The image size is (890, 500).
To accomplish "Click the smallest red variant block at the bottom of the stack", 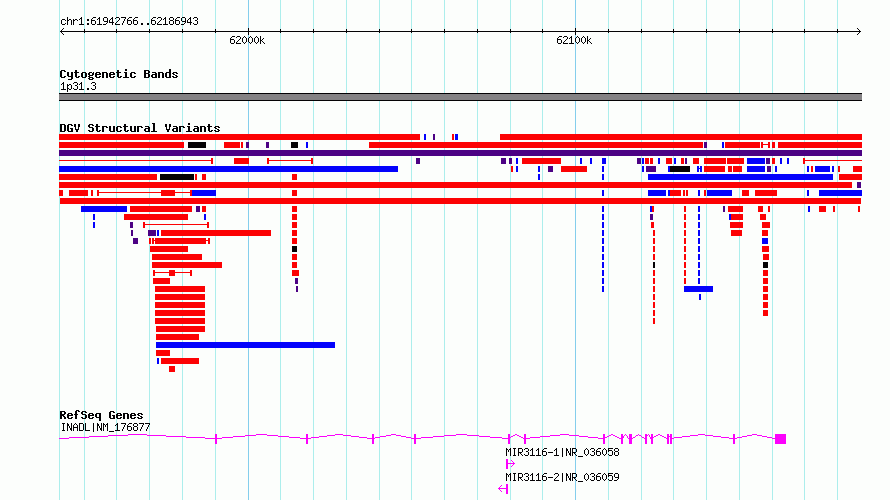I will click(172, 369).
